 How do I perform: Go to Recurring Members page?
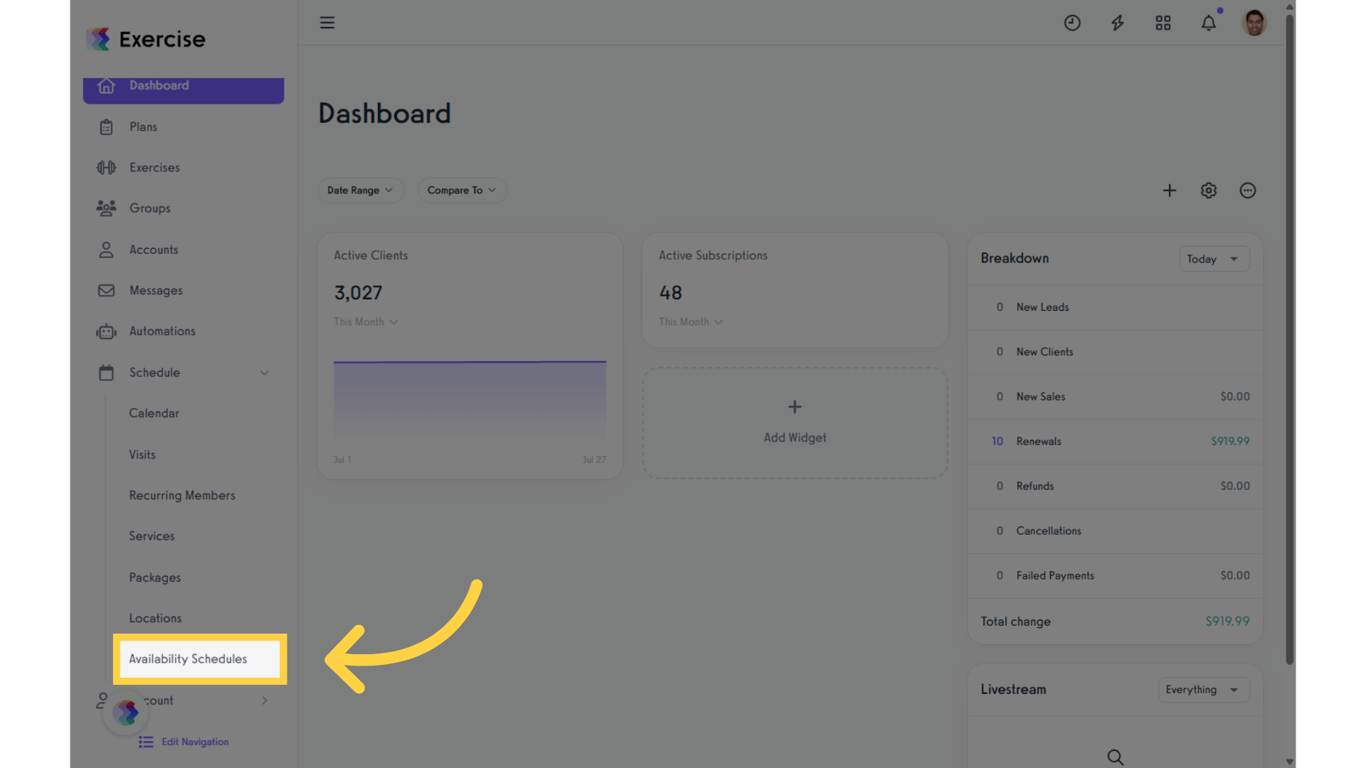(x=182, y=495)
